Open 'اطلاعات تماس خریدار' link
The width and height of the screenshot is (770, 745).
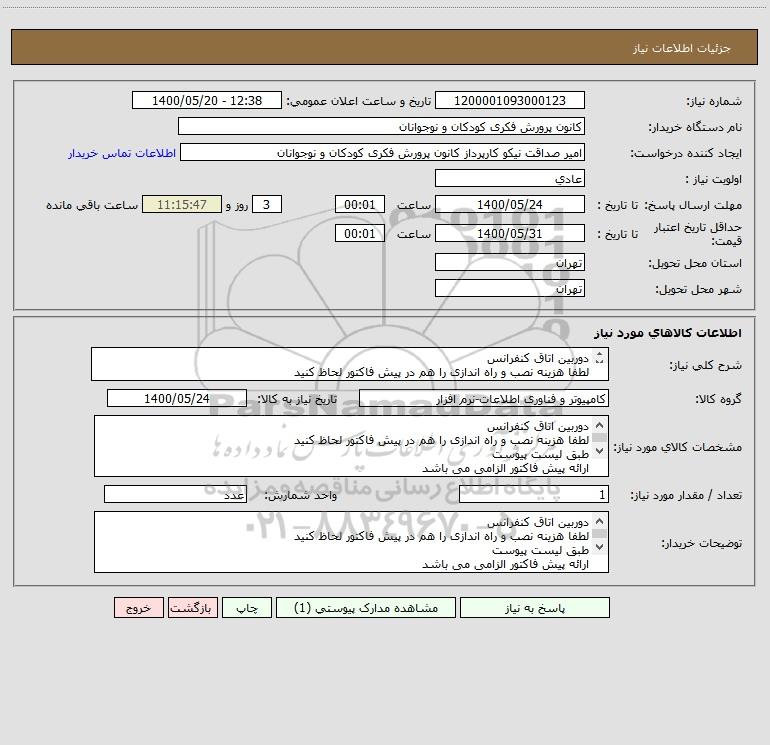[122, 153]
